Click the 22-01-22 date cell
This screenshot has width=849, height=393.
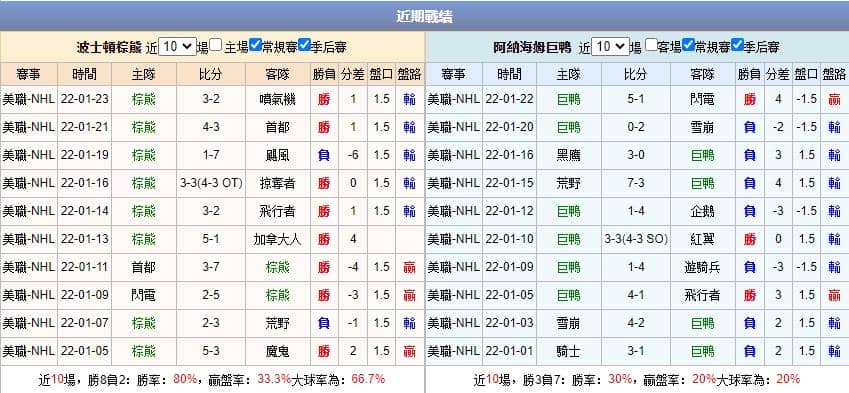(510, 99)
